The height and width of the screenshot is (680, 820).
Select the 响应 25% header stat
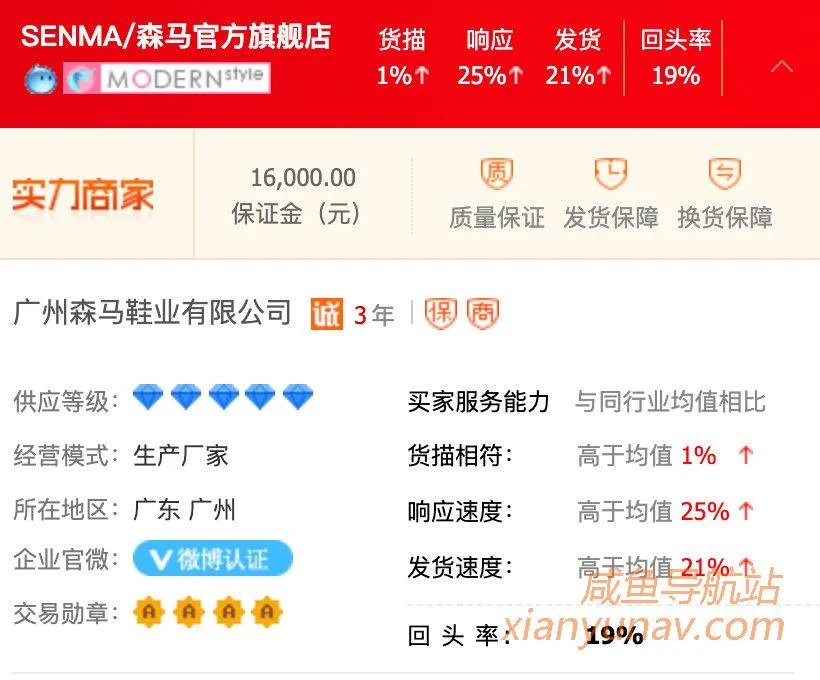490,58
